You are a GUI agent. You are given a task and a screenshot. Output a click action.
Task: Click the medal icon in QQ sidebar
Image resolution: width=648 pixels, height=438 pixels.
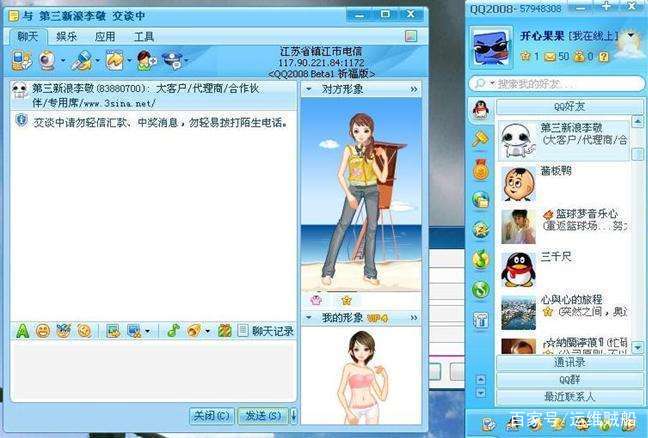481,169
